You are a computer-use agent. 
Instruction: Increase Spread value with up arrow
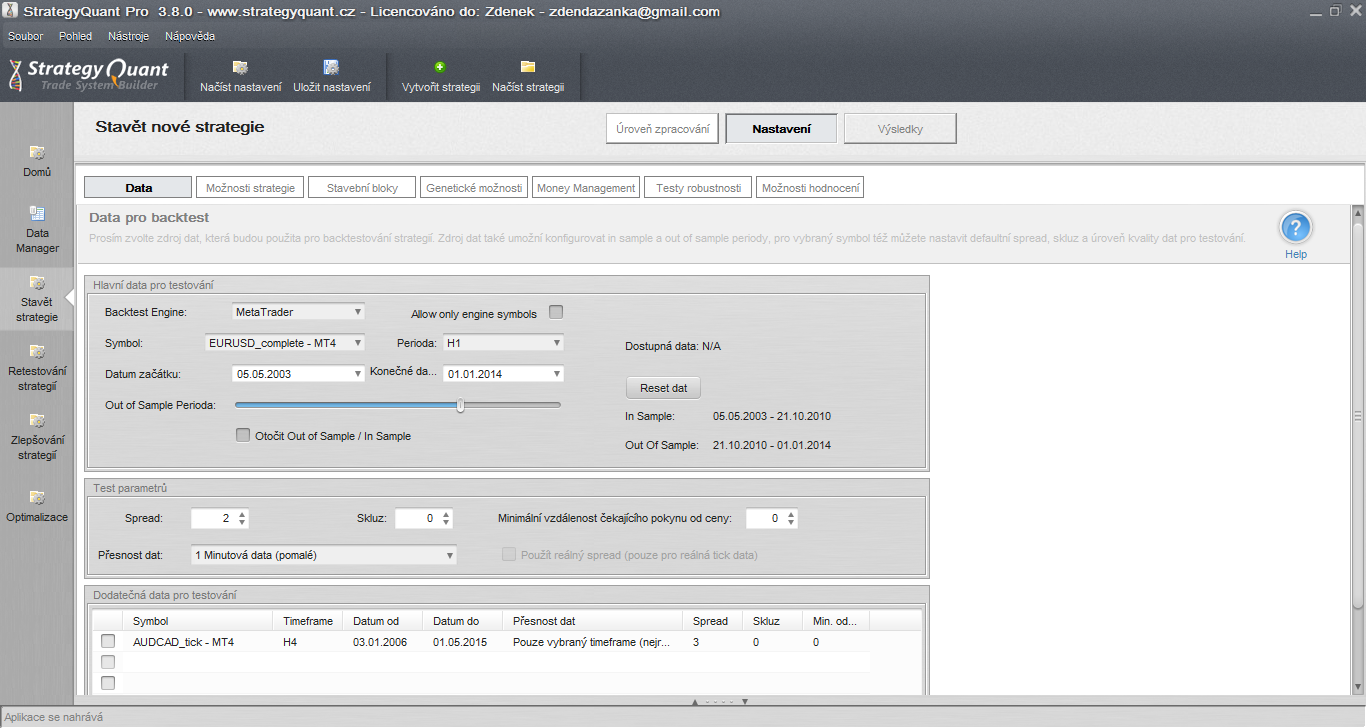(x=242, y=514)
